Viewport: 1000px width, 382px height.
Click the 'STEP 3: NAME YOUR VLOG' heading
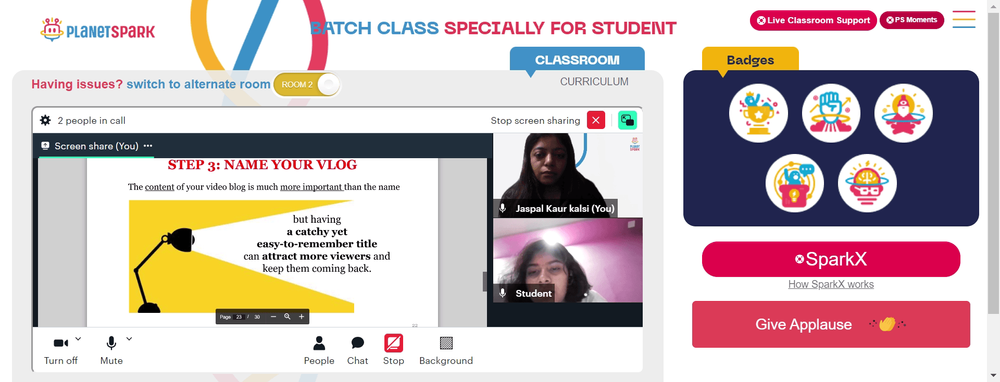coord(262,165)
